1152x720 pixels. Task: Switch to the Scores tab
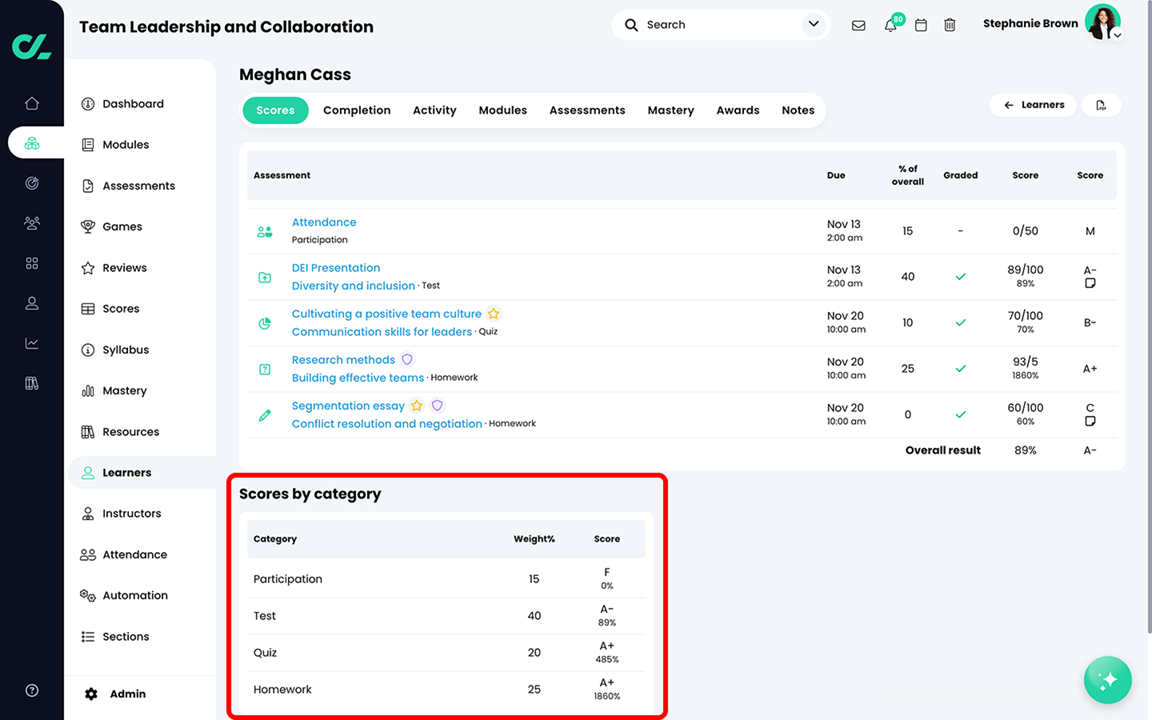276,110
